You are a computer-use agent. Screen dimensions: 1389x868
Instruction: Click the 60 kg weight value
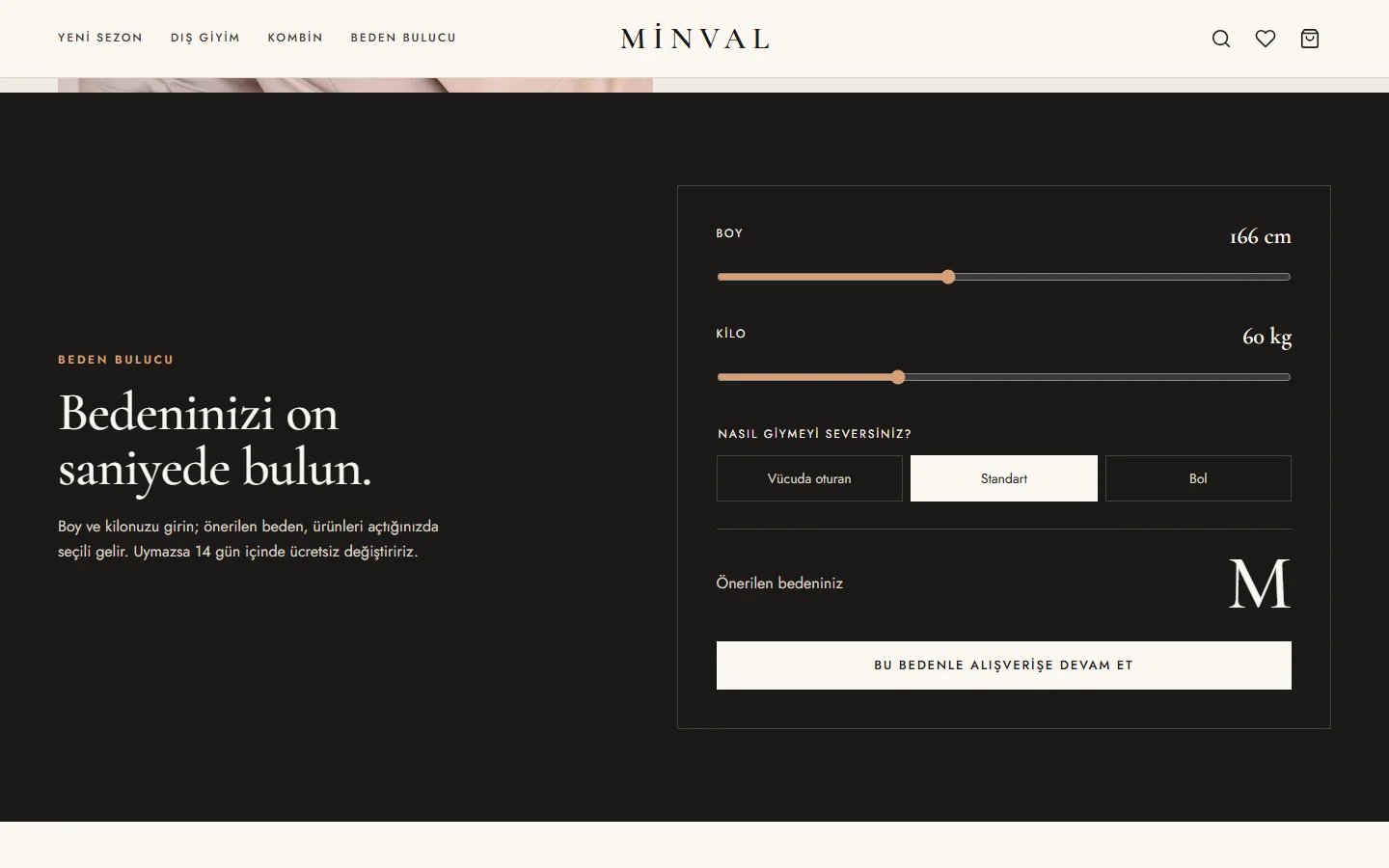(x=1266, y=337)
